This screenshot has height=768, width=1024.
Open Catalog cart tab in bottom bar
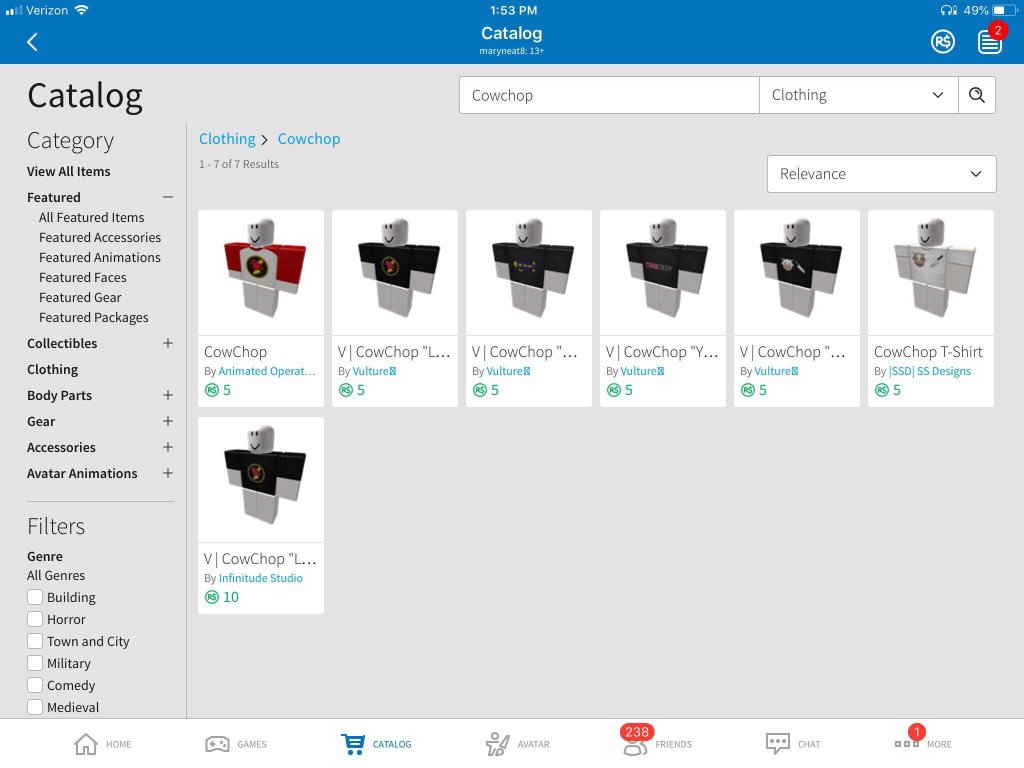pyautogui.click(x=376, y=744)
